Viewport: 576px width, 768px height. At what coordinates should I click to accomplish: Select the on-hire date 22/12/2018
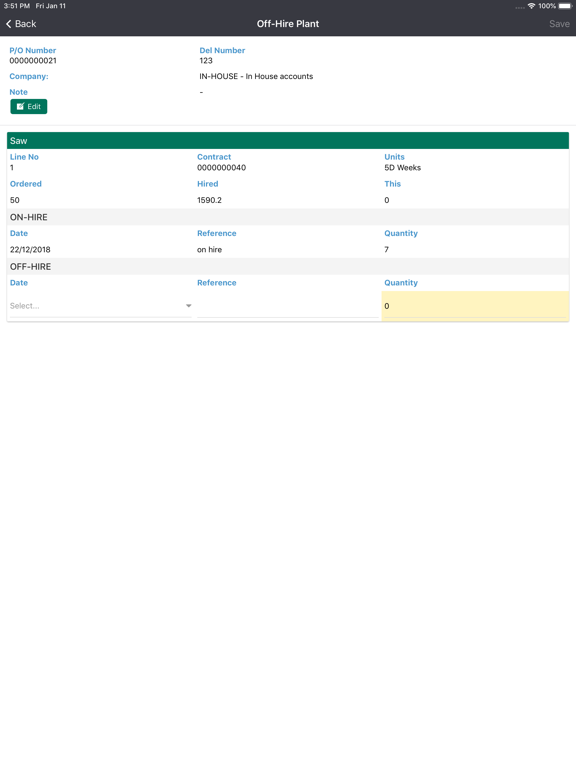tap(30, 249)
